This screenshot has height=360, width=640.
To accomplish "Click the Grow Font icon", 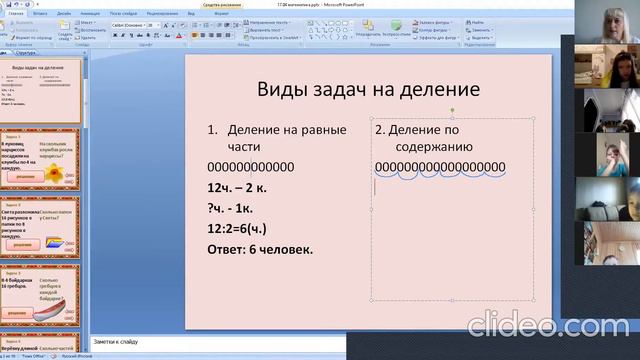I will (x=166, y=25).
